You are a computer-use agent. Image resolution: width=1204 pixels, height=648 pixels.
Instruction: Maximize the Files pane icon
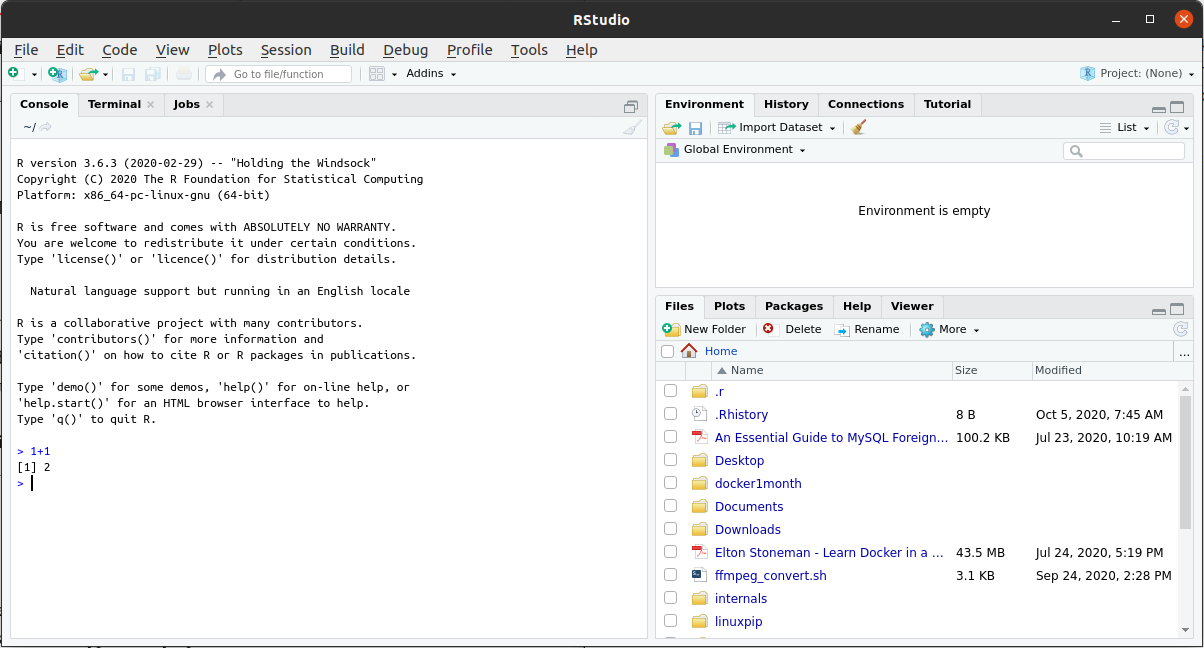pos(1177,310)
